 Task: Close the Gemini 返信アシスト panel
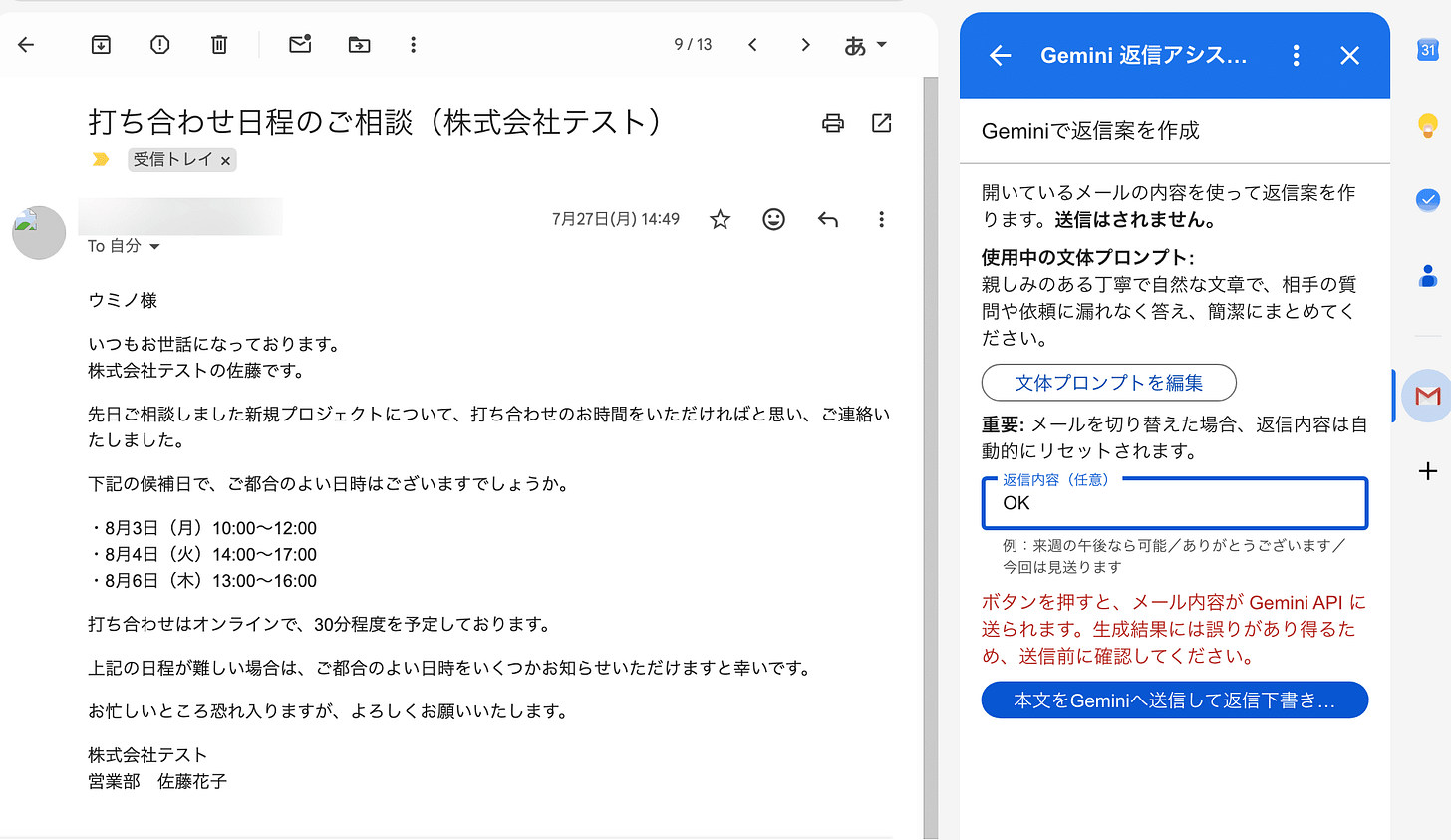coord(1349,56)
